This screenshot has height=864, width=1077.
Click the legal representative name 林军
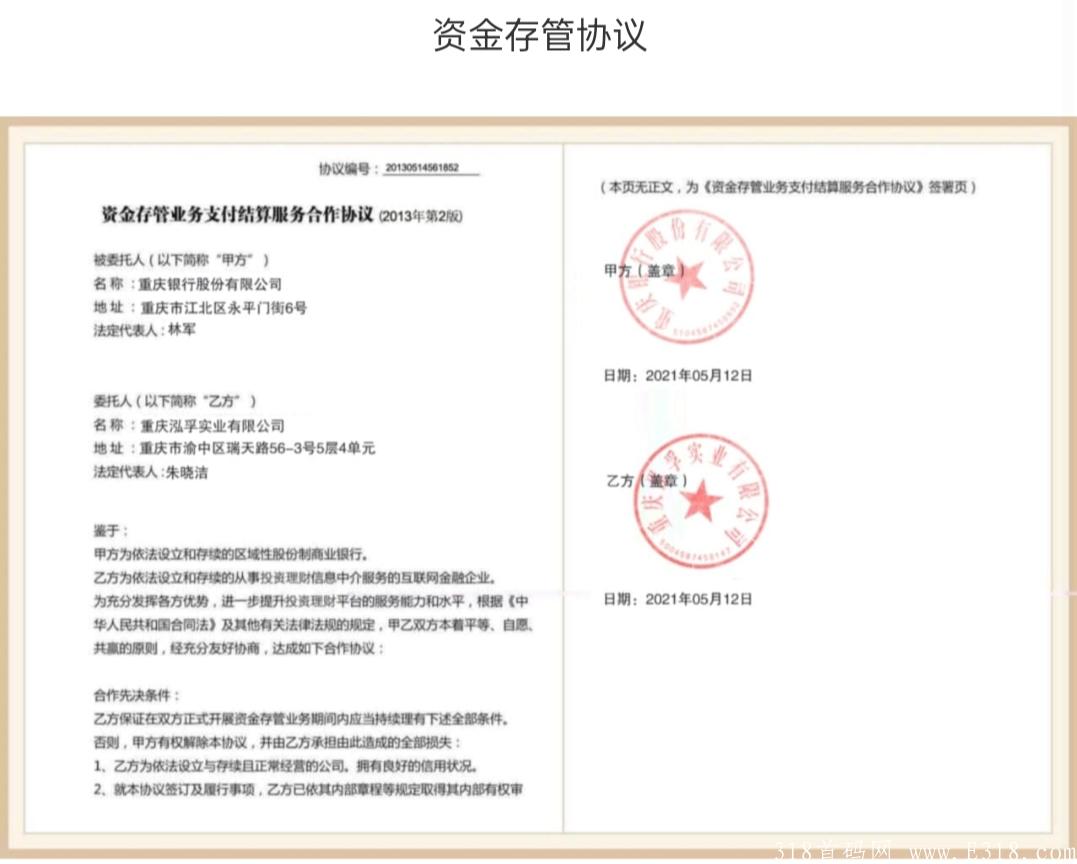181,330
